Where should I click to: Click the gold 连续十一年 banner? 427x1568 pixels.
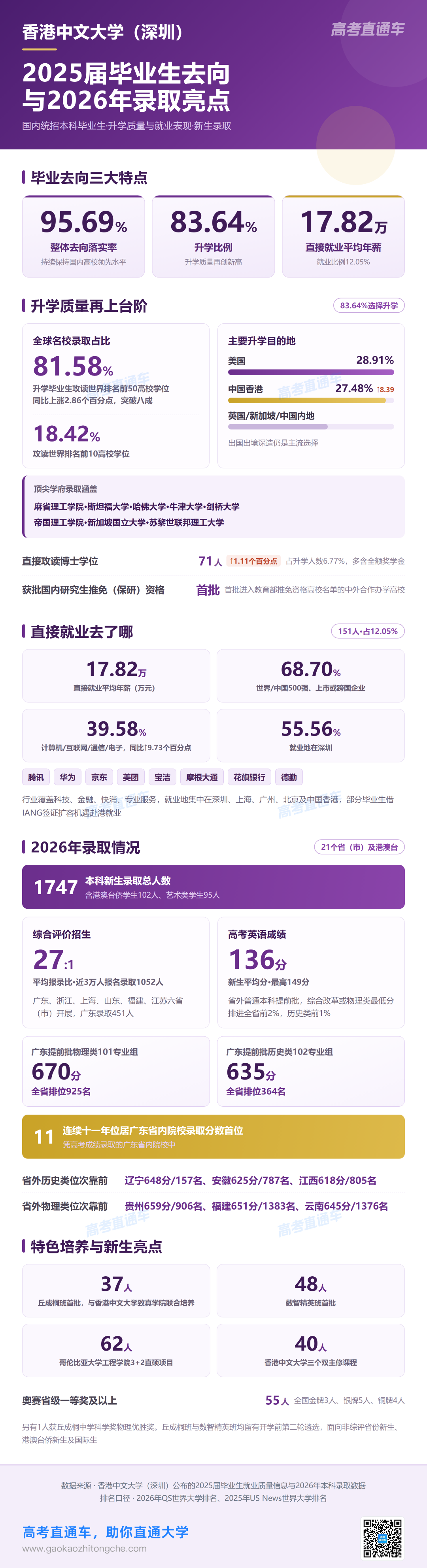[x=213, y=1136]
